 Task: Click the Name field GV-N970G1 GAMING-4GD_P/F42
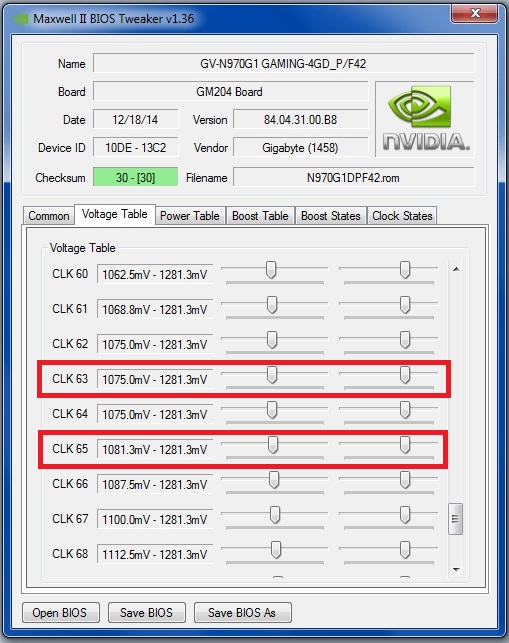pos(283,64)
